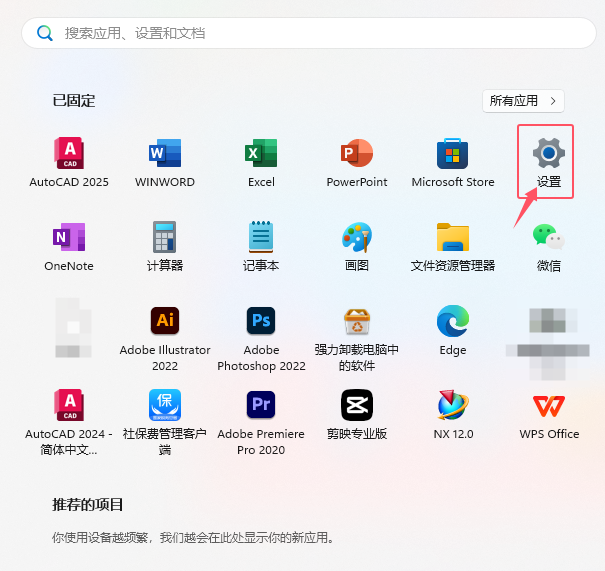Open the 计算器 calculator app
Screen dimensions: 605x571
click(x=165, y=247)
